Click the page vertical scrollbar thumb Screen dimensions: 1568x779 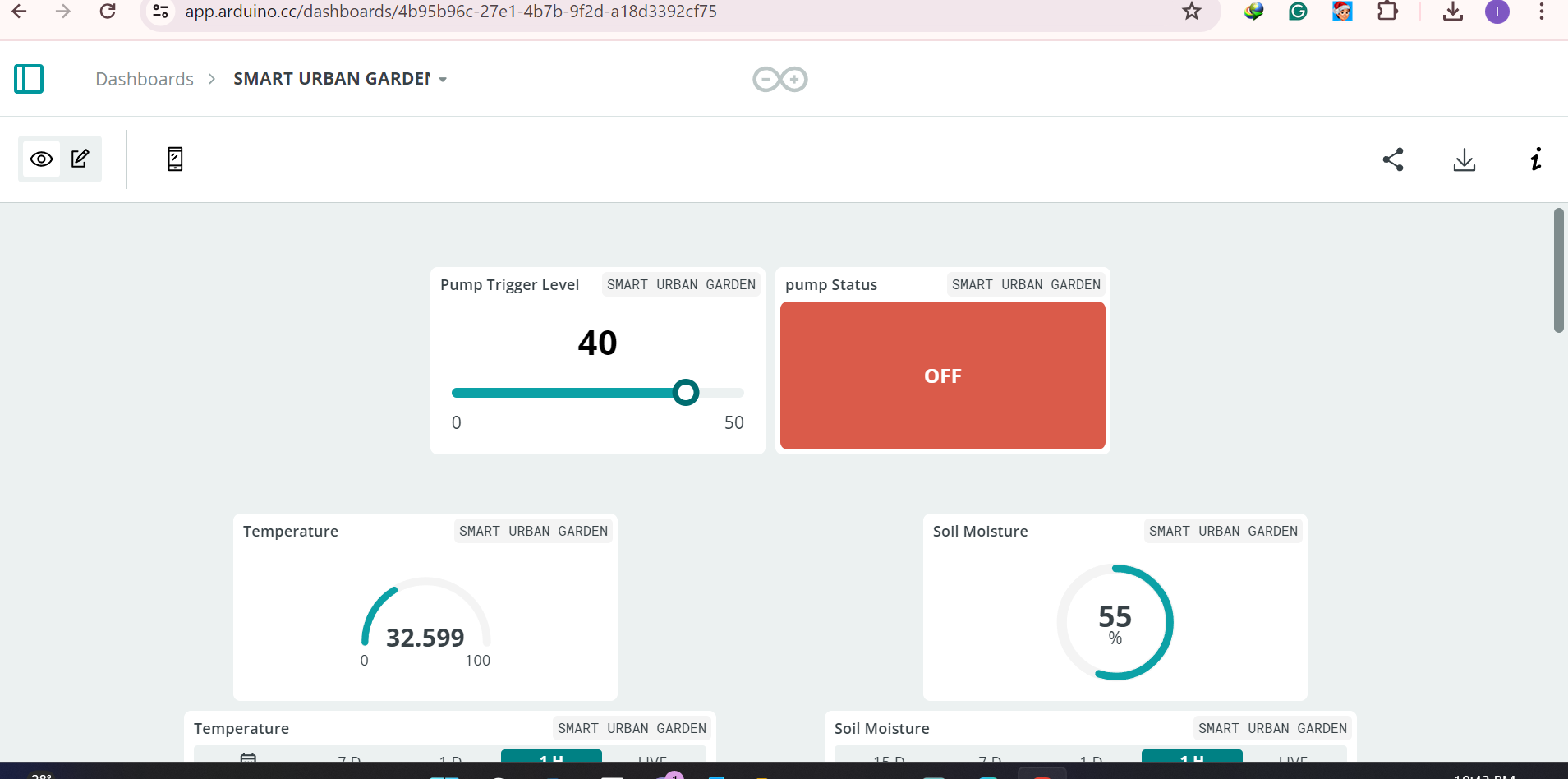[1558, 270]
